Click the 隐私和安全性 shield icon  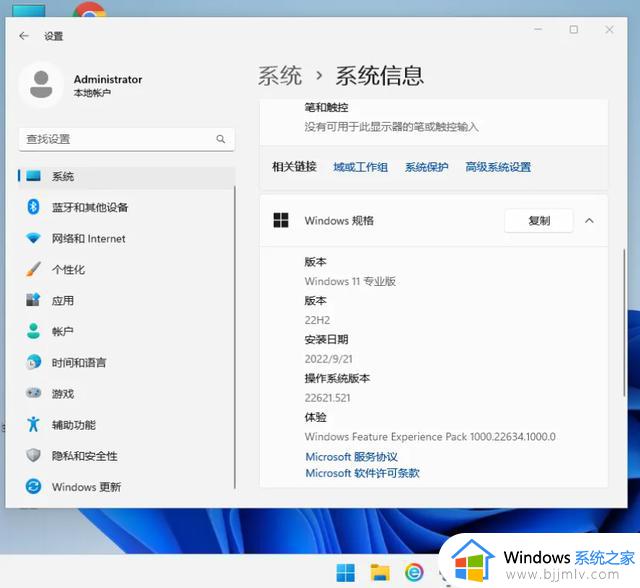click(x=33, y=455)
